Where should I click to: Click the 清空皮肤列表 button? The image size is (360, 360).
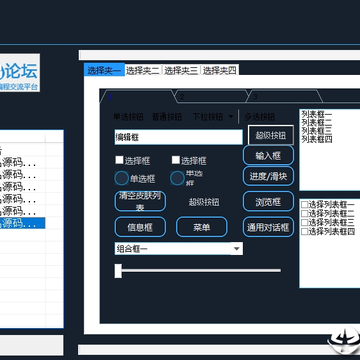(x=140, y=201)
